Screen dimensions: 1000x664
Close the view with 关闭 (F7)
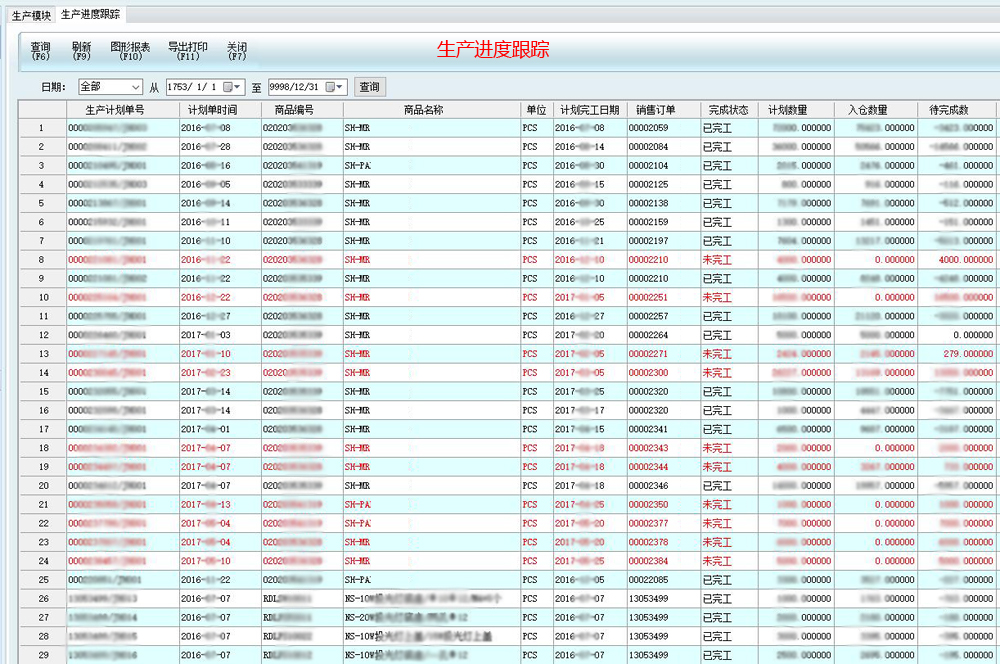(237, 51)
